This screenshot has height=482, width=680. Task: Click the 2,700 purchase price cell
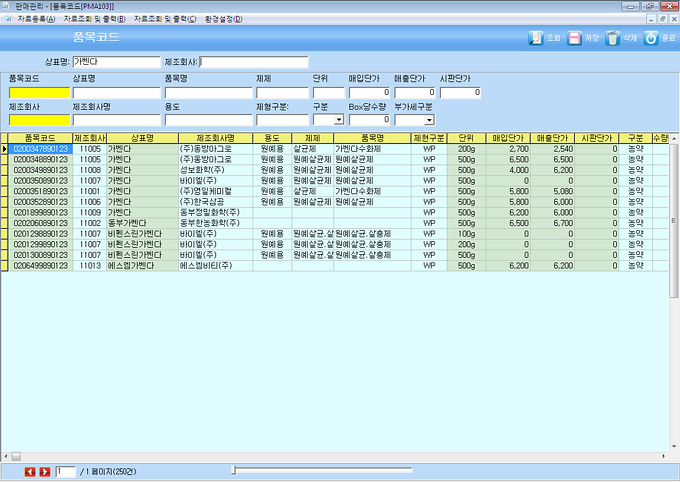(x=508, y=149)
